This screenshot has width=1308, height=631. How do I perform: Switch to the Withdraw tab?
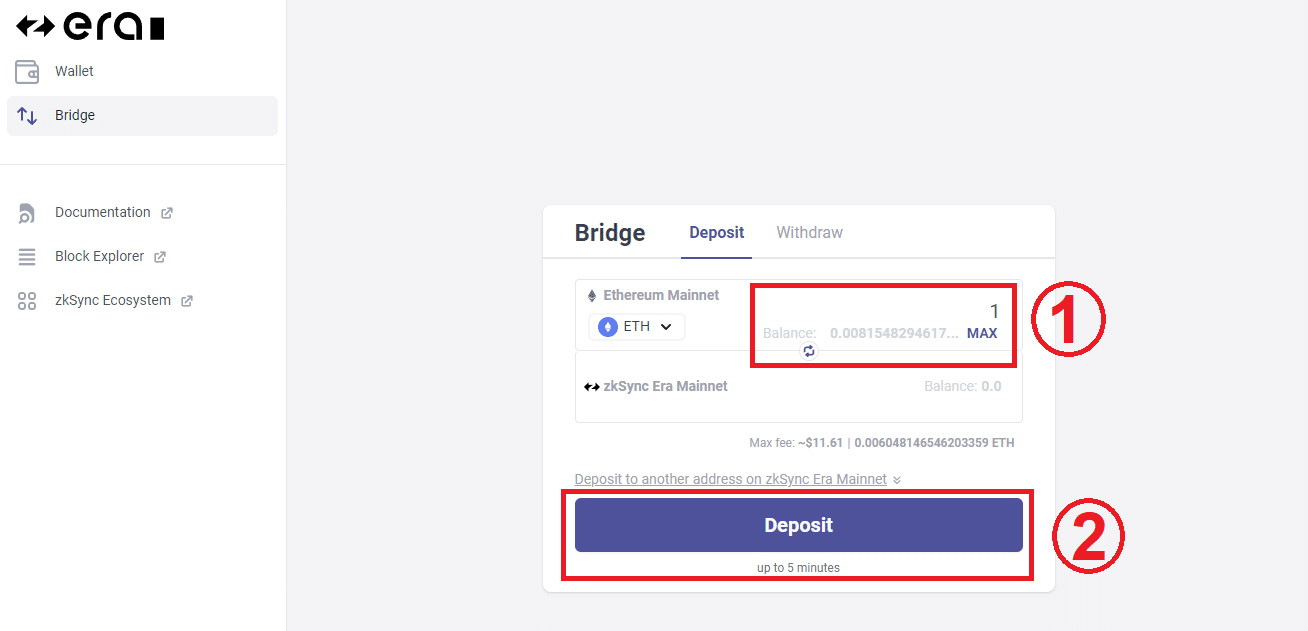[809, 232]
